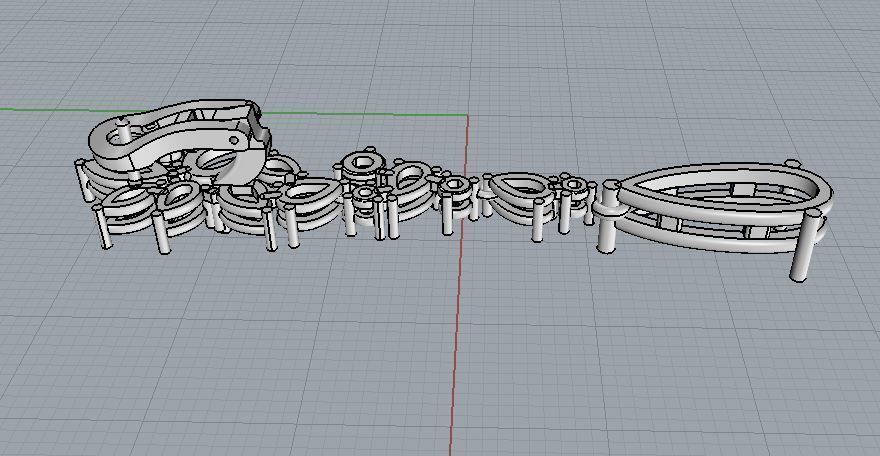Select the curved clasp piece on the model
880x456 pixels.
click(x=180, y=140)
